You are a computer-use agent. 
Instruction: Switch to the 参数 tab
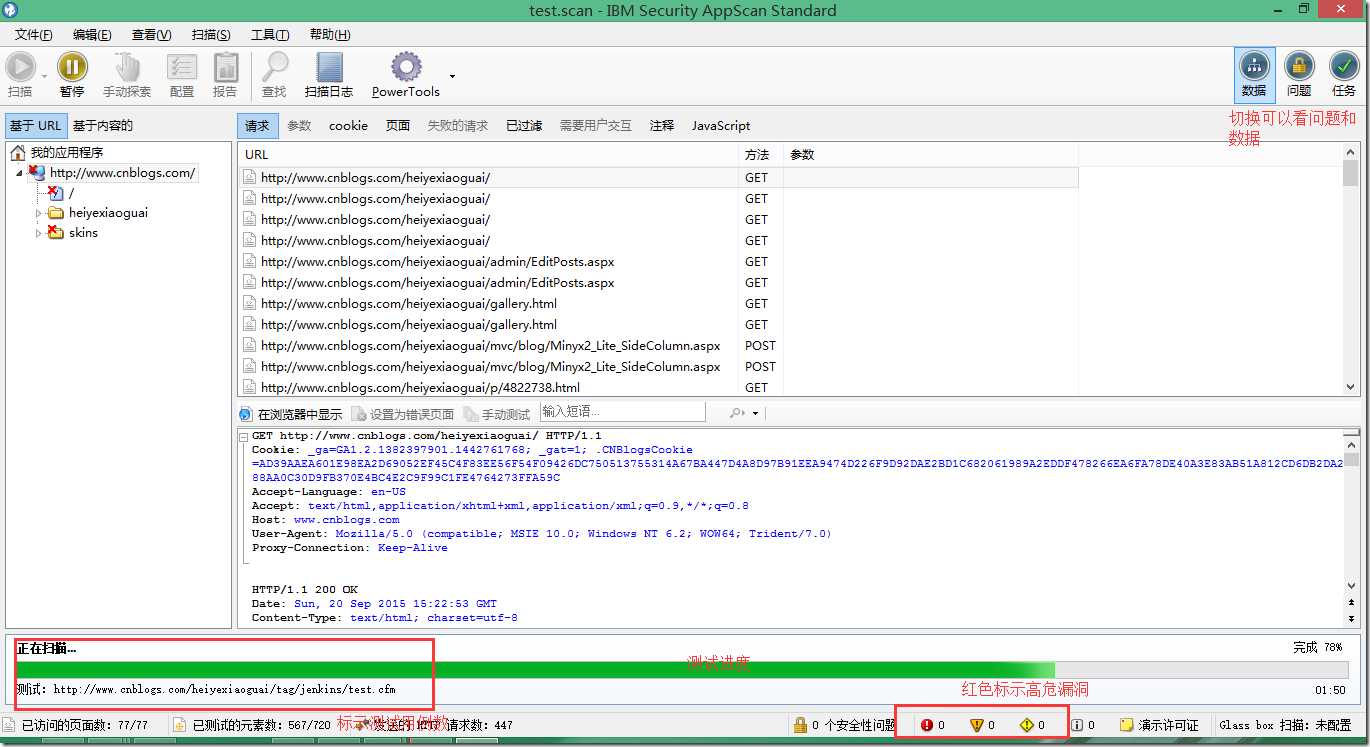pos(299,126)
